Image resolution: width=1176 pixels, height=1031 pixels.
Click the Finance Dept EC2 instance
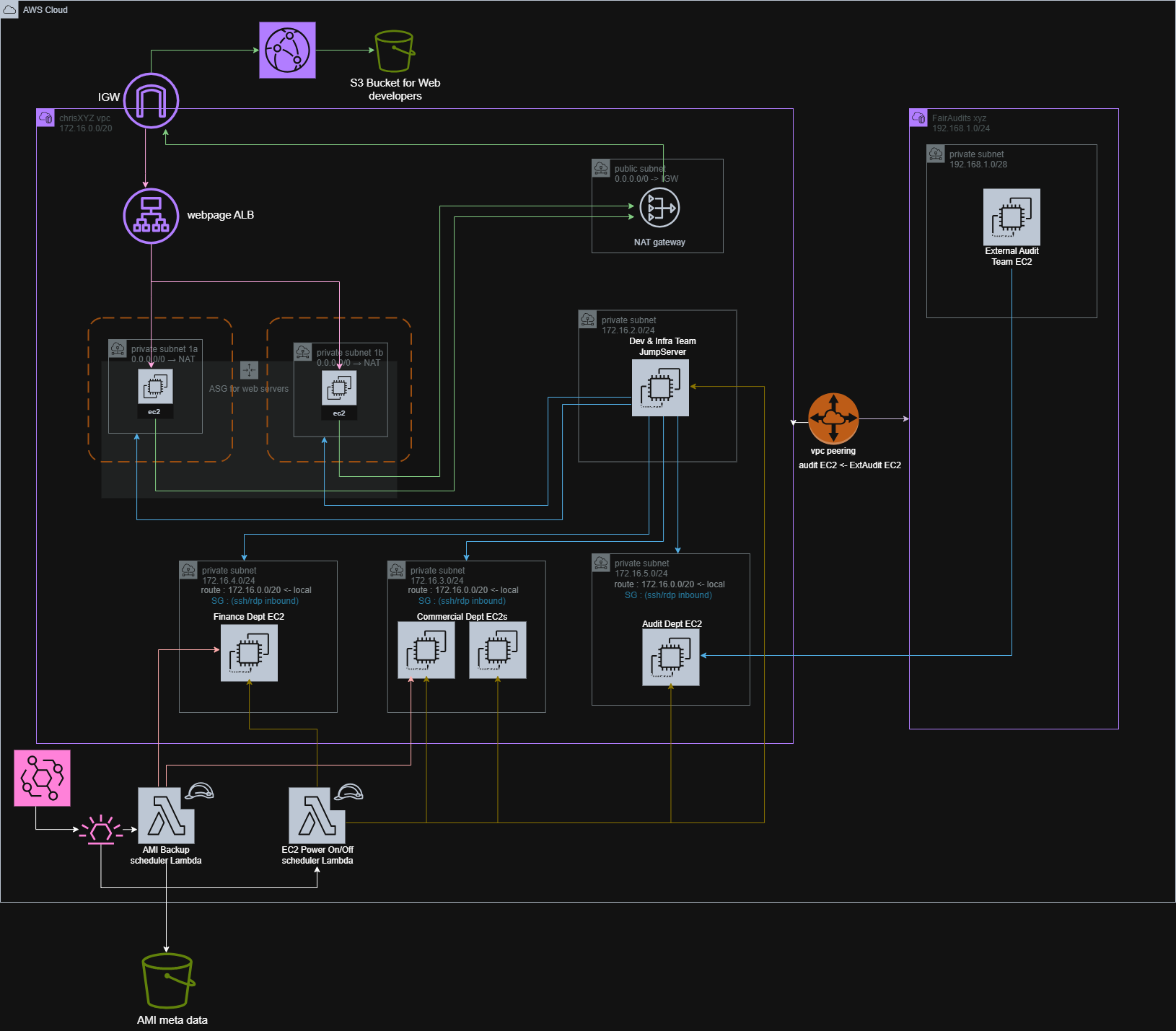pos(249,653)
